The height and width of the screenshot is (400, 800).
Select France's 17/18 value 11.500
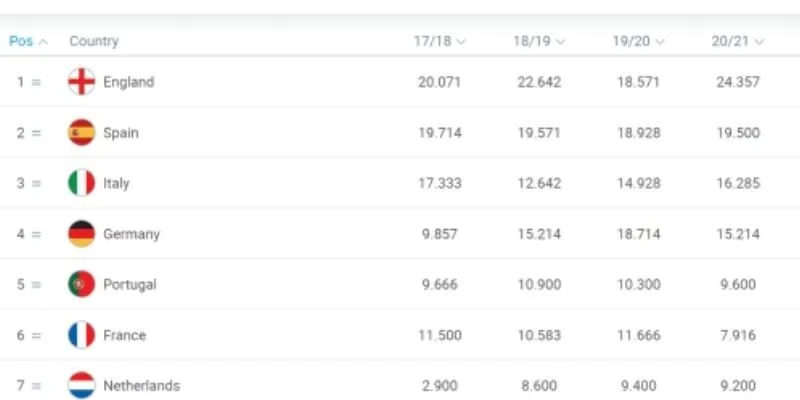click(439, 335)
